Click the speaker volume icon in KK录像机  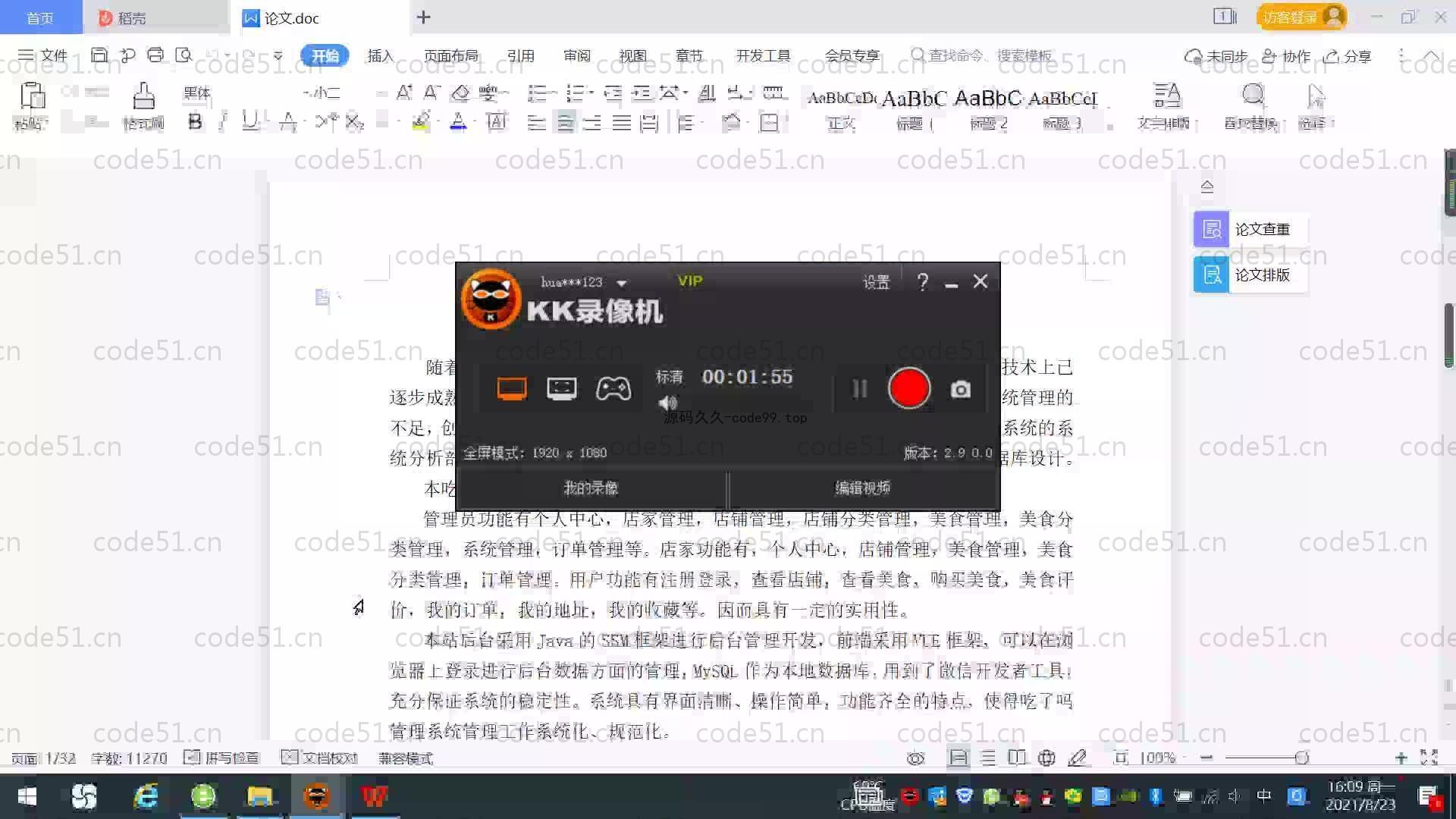click(667, 403)
